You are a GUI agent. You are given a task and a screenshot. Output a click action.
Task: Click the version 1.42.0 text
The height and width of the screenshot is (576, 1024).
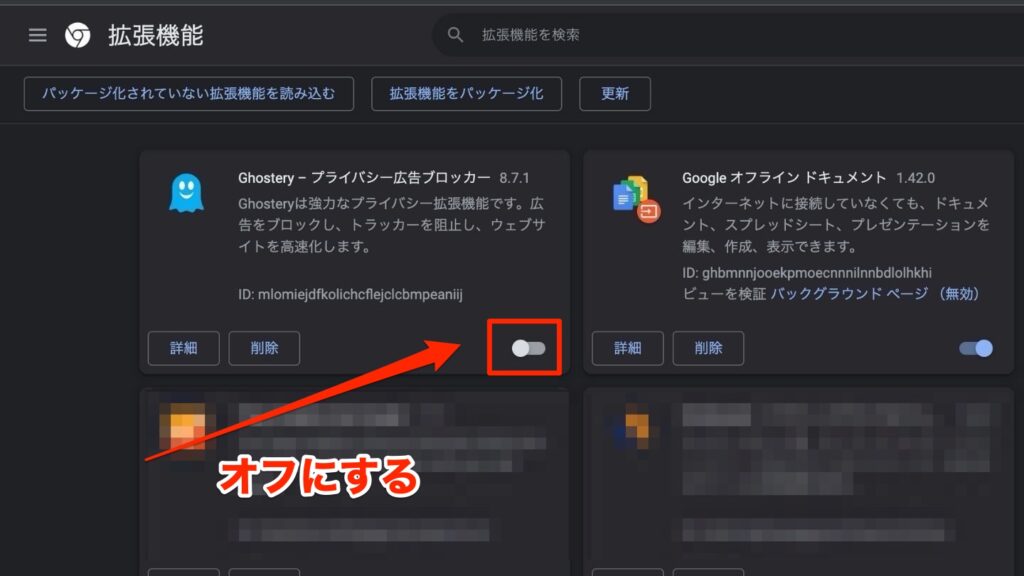(x=916, y=178)
